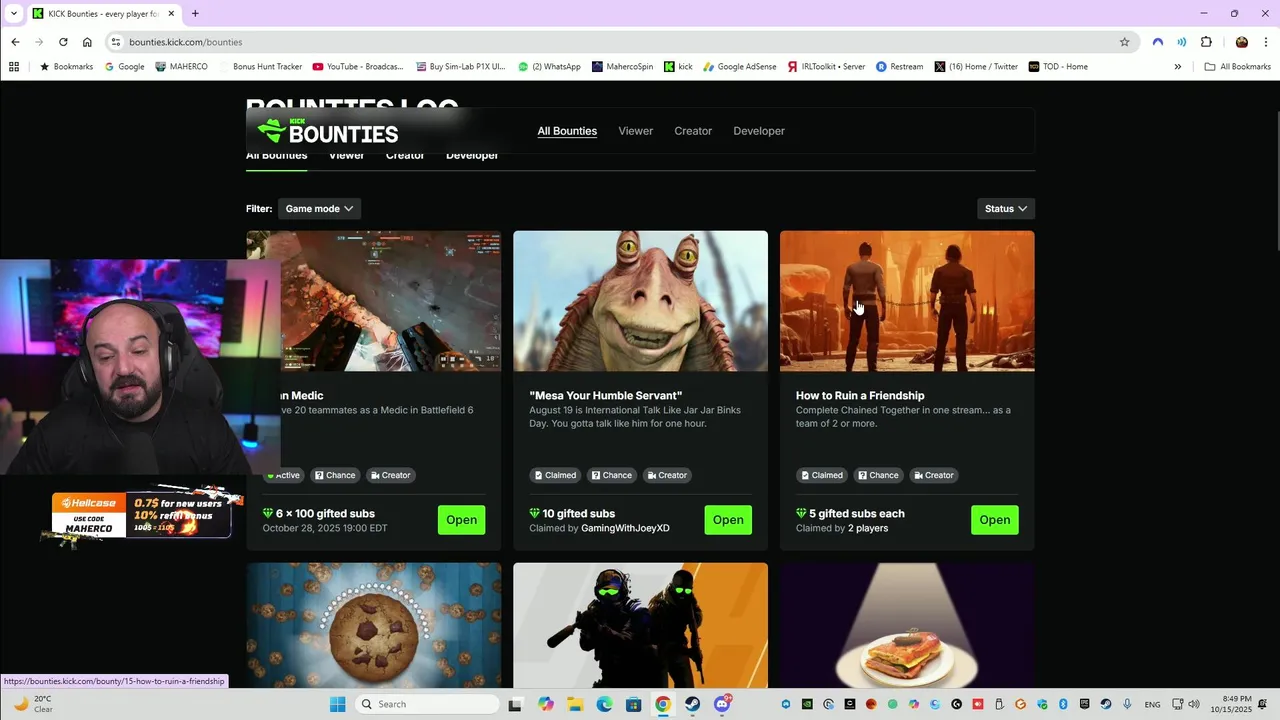
Task: Bookmark this page with the star icon
Action: click(1124, 42)
